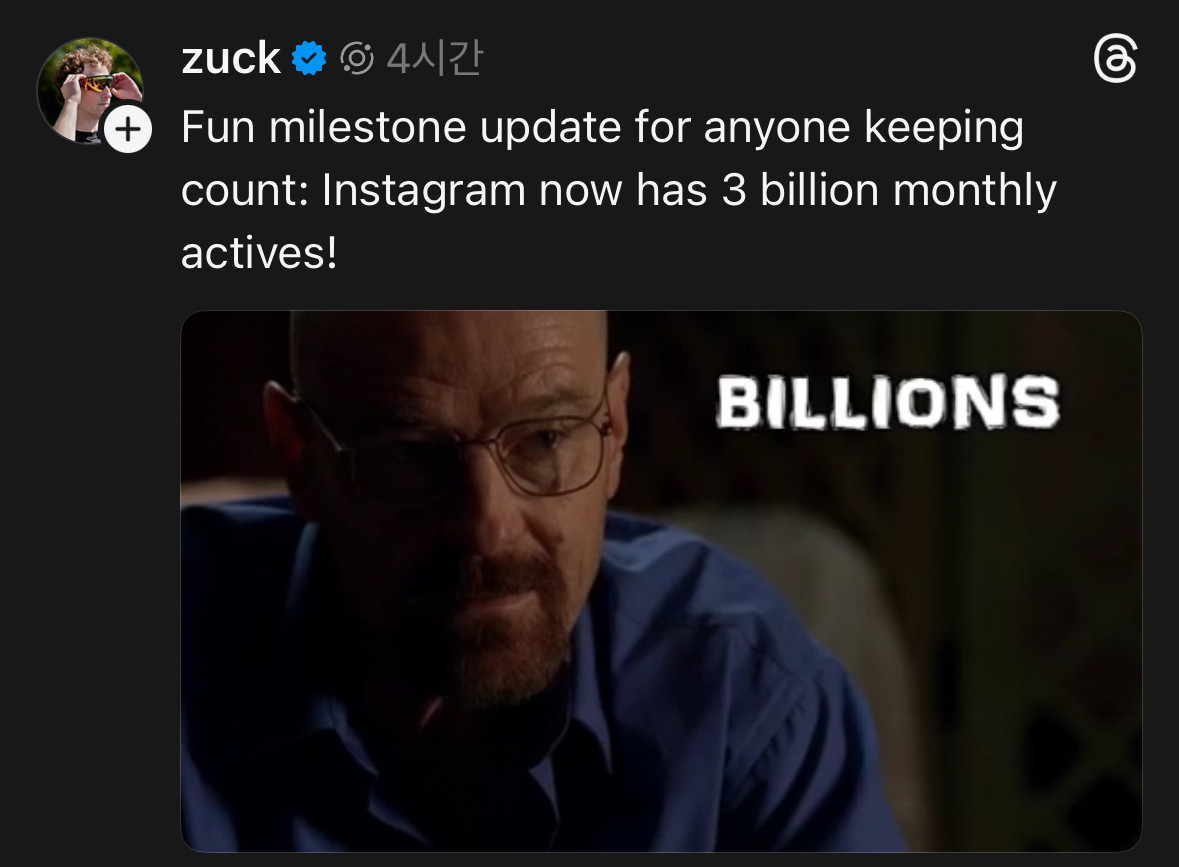Image resolution: width=1179 pixels, height=867 pixels.
Task: Click the word Instagram in the post
Action: [x=423, y=191]
